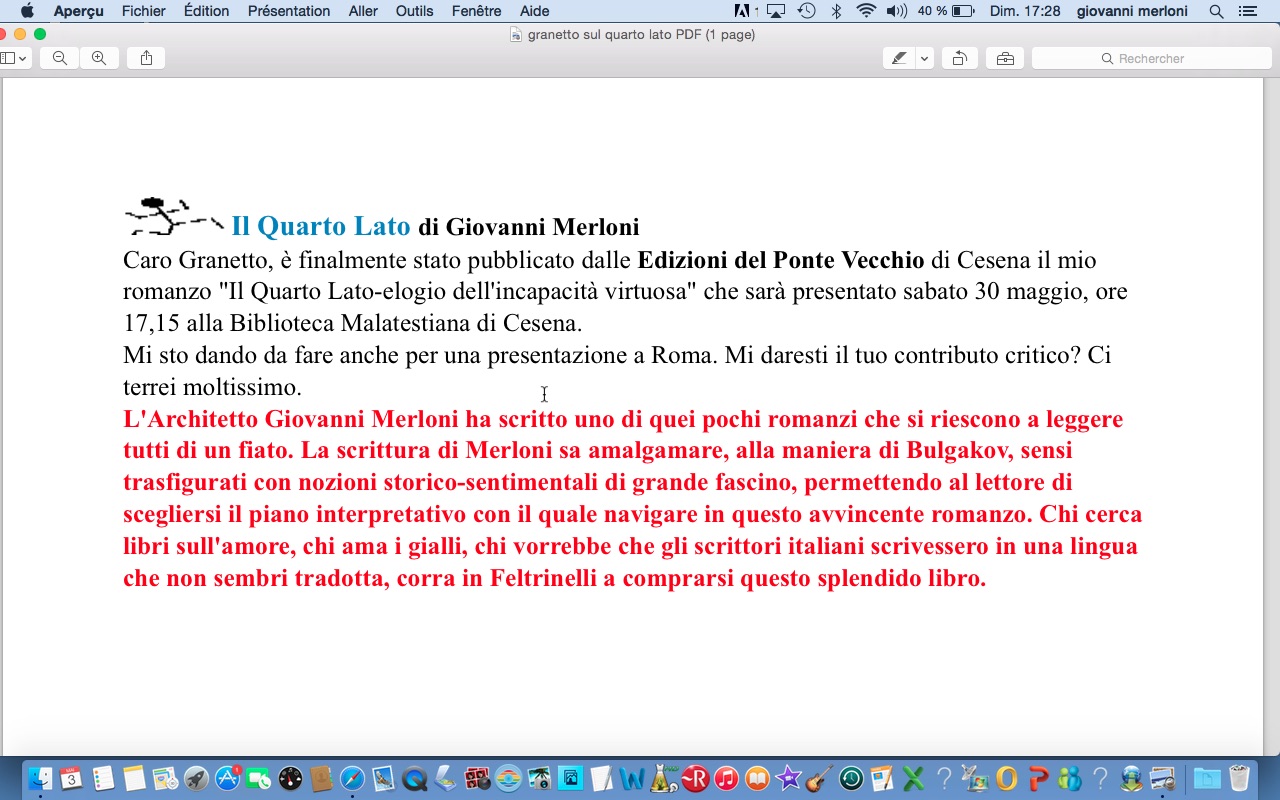Launch Safari from the Dock
The image size is (1280, 800).
tap(352, 778)
